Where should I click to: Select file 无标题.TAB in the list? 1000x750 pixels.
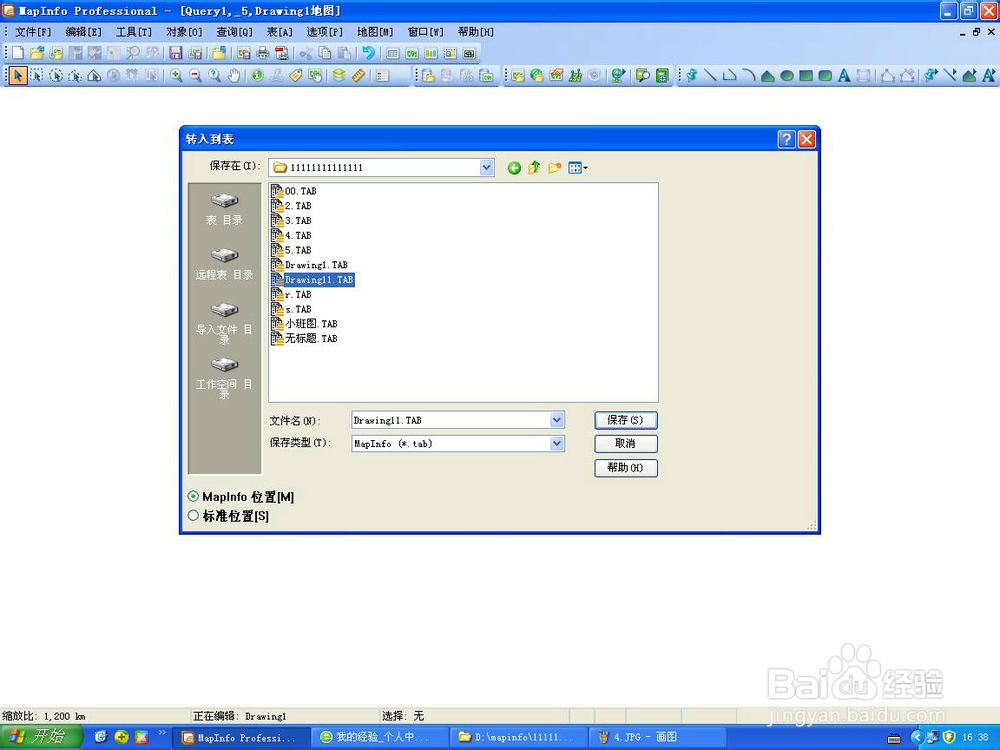(x=304, y=339)
